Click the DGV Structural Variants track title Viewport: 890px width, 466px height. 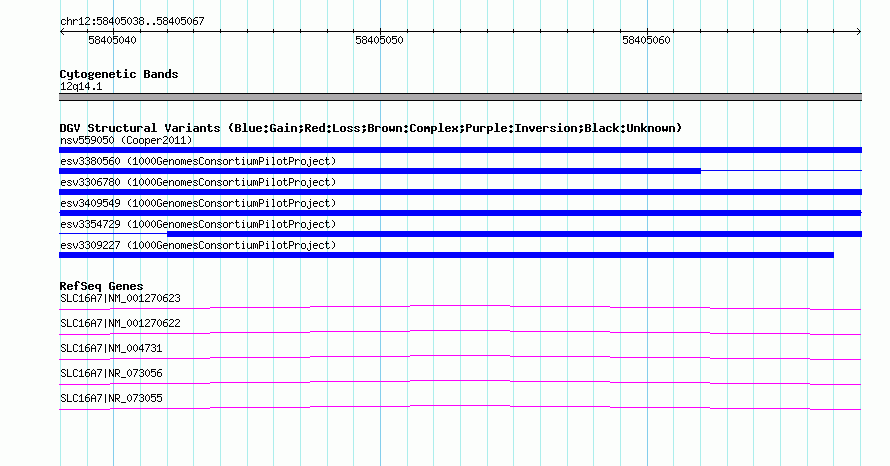(x=371, y=128)
